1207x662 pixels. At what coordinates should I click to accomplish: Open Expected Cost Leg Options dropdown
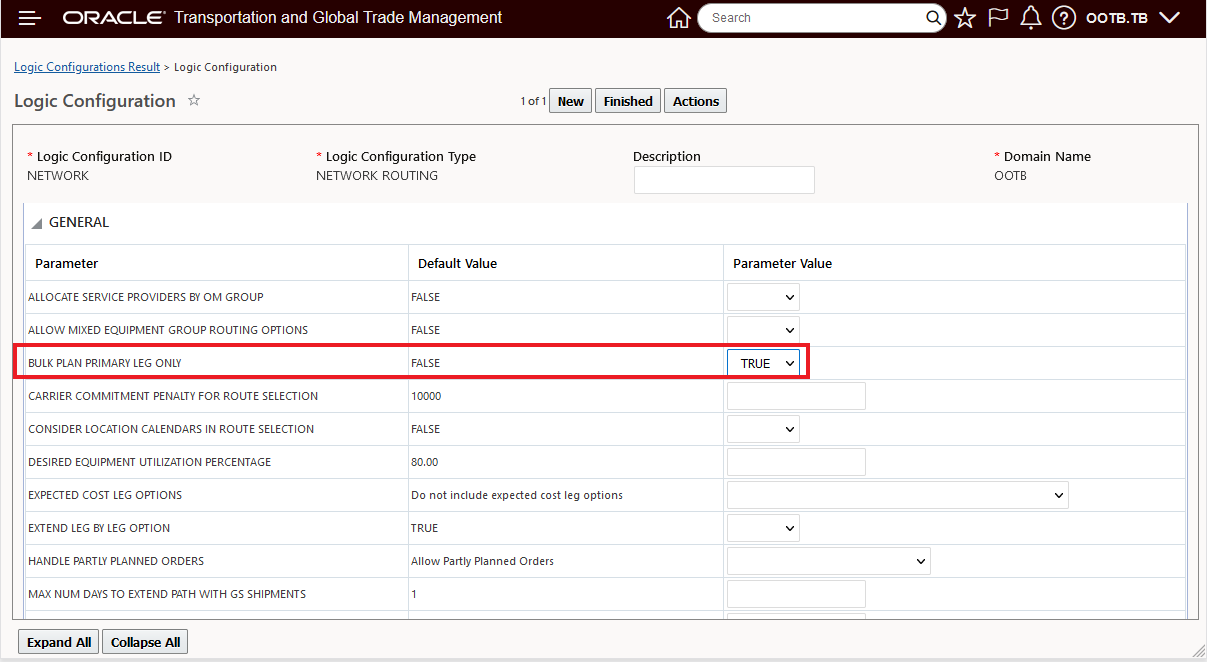pos(897,495)
